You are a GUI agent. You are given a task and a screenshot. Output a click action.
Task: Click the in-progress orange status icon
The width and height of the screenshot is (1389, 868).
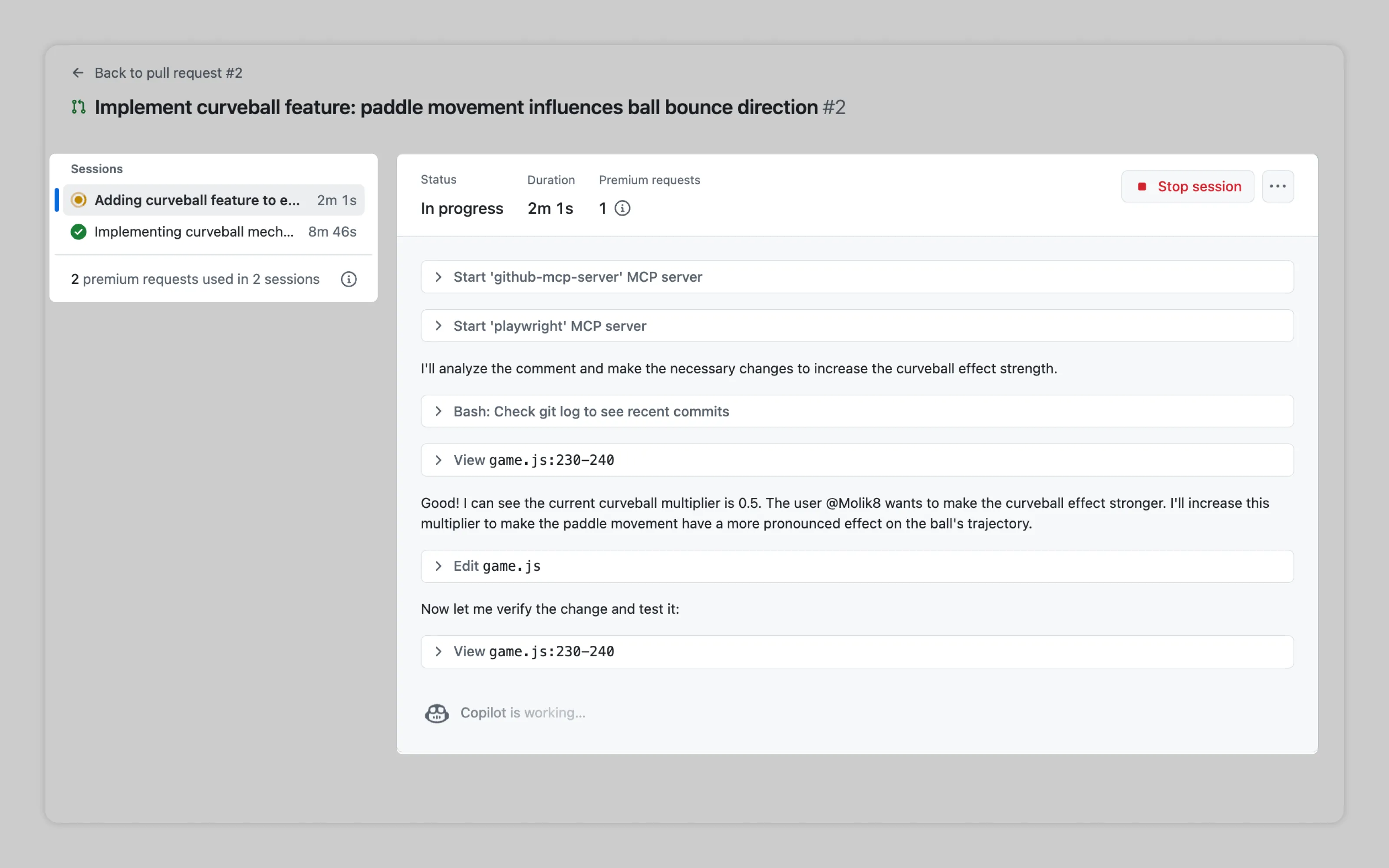[79, 200]
